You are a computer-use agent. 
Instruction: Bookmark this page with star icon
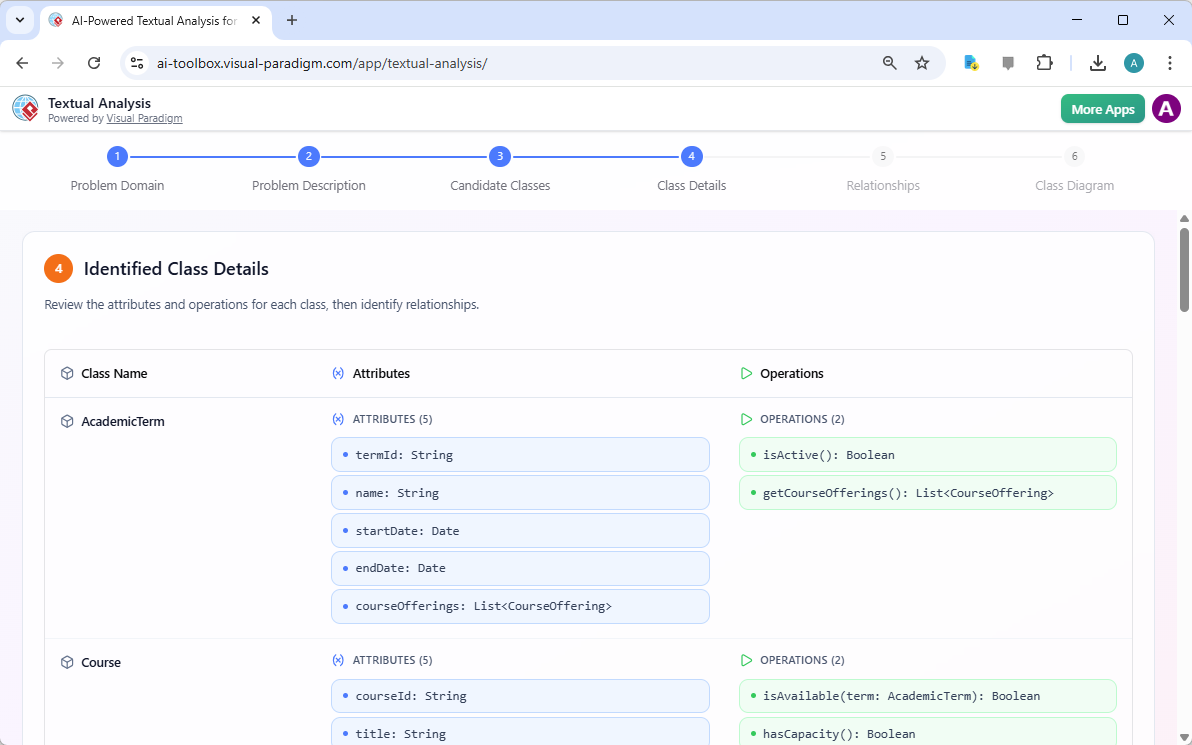click(922, 63)
